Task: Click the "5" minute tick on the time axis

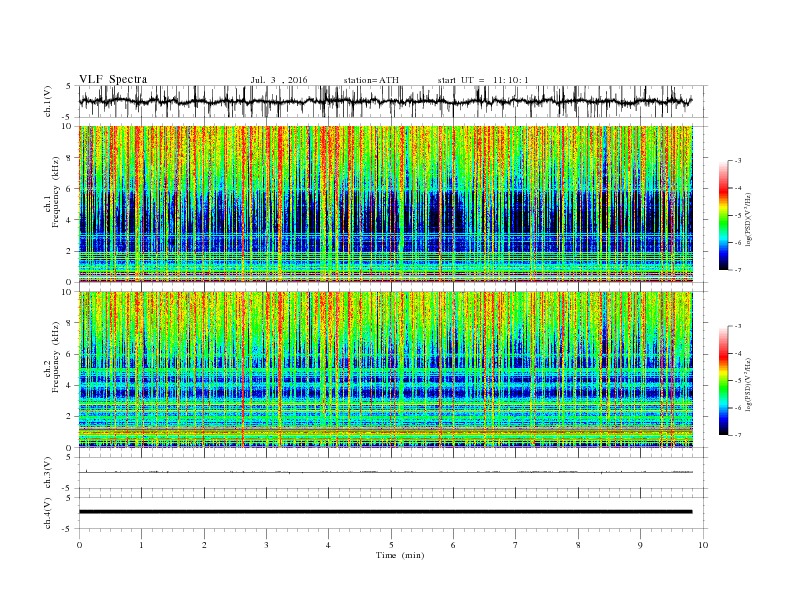Action: [391, 545]
